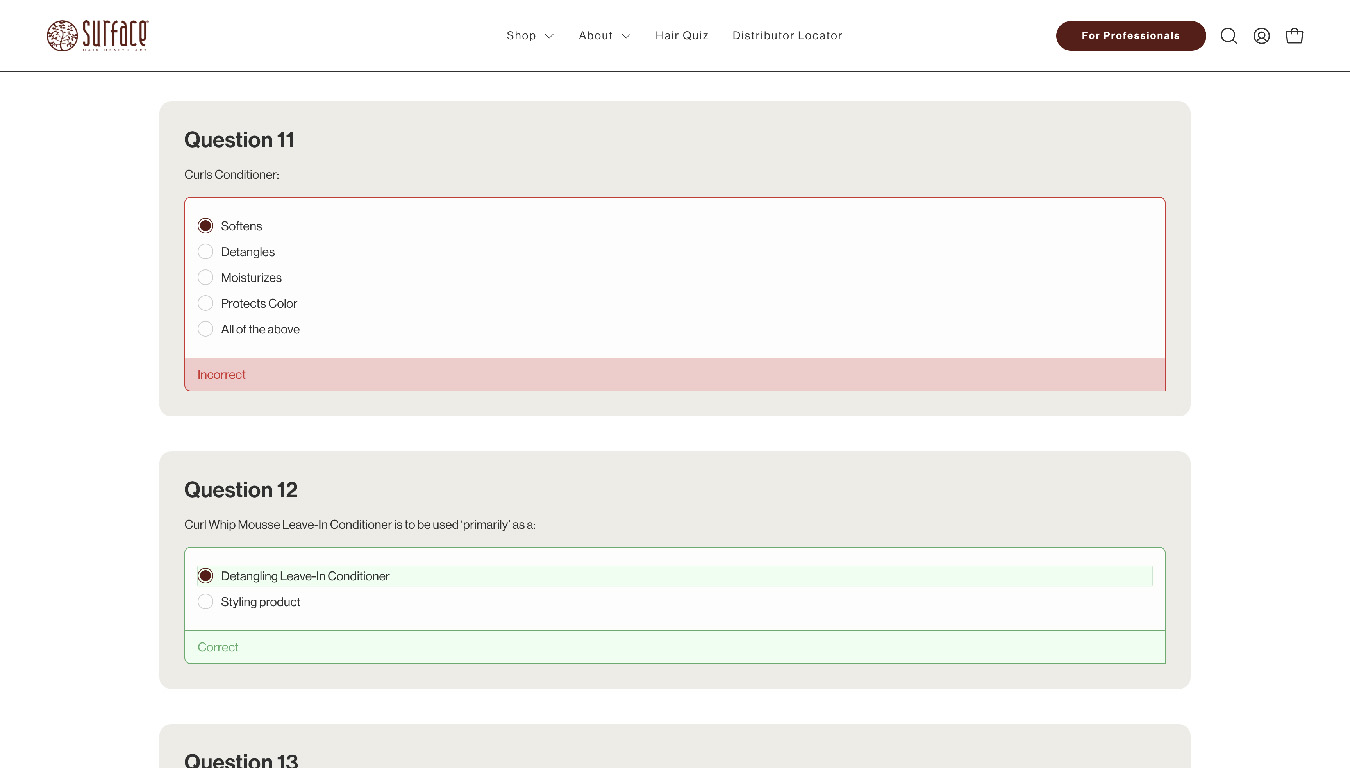
Task: Pick the Protects Color option
Action: coord(205,303)
